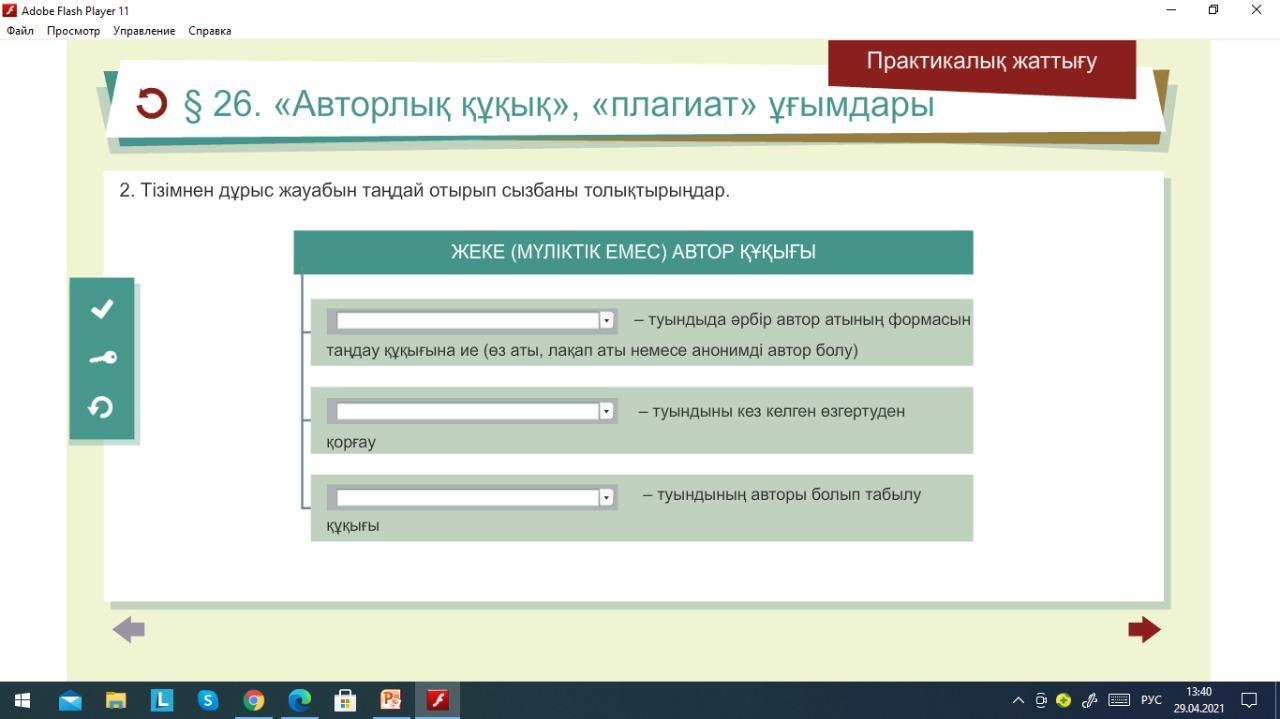Viewport: 1280px width, 719px height.
Task: Open the Просмотр menu
Action: [73, 31]
